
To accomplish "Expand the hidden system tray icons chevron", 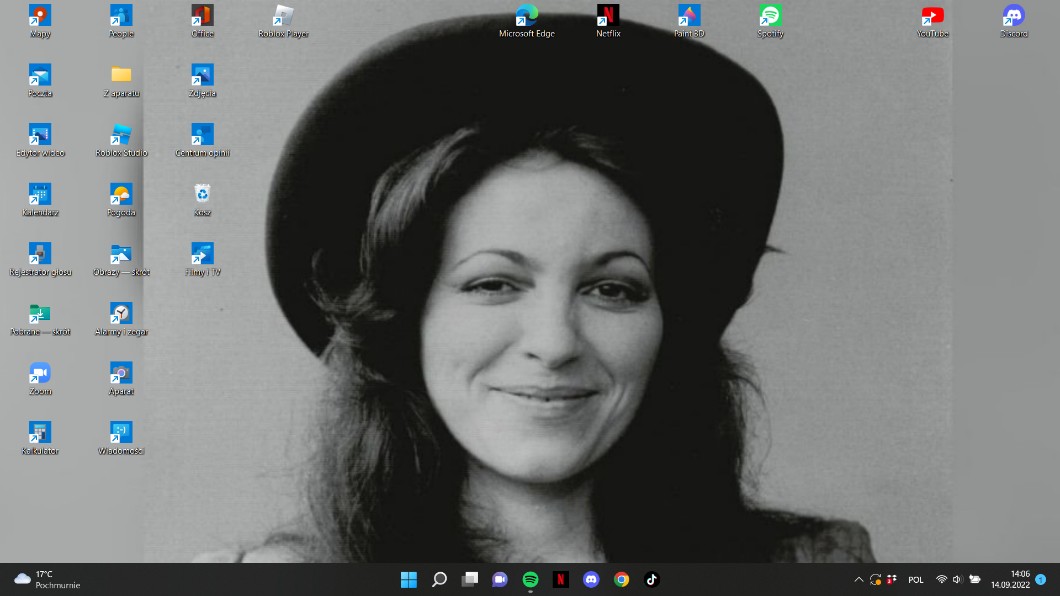I will tap(858, 579).
